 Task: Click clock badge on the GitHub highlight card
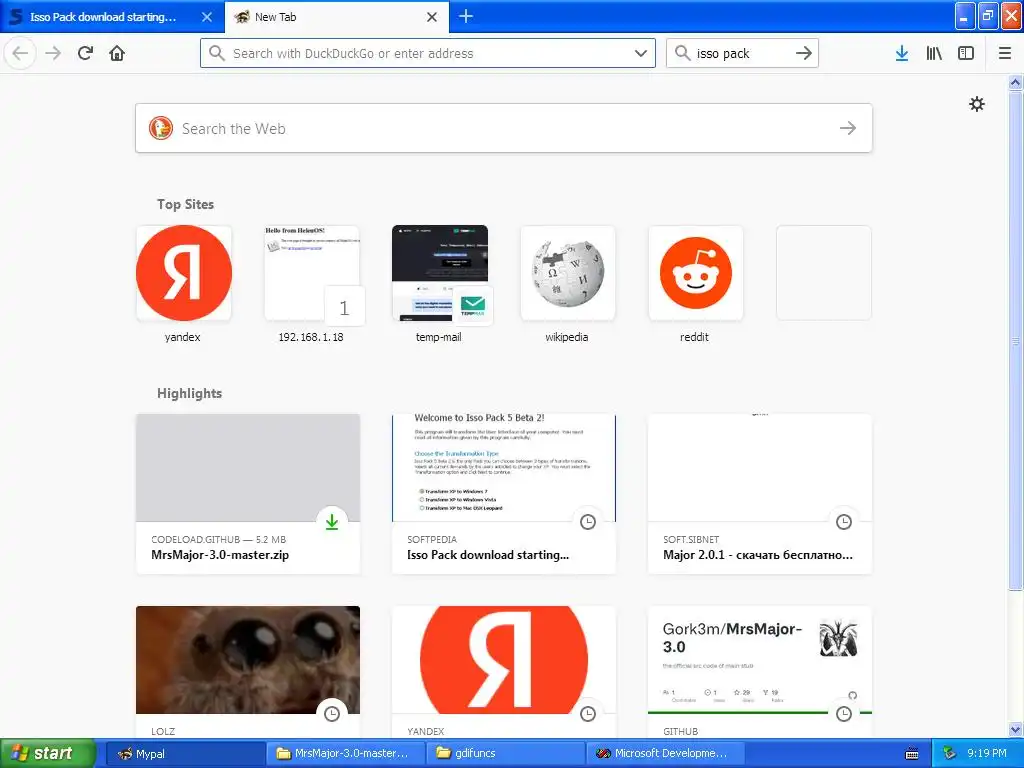point(844,713)
